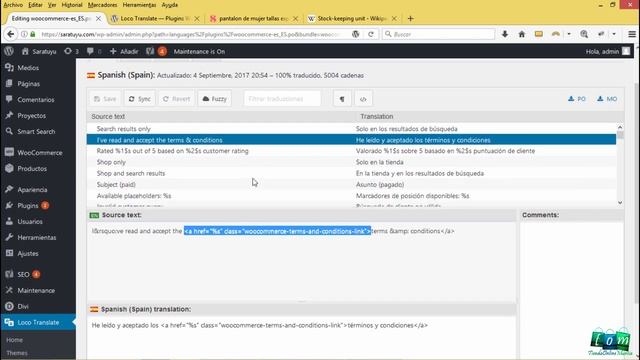Click into the Spanish translation text area
The width and height of the screenshot is (640, 360).
(301, 337)
